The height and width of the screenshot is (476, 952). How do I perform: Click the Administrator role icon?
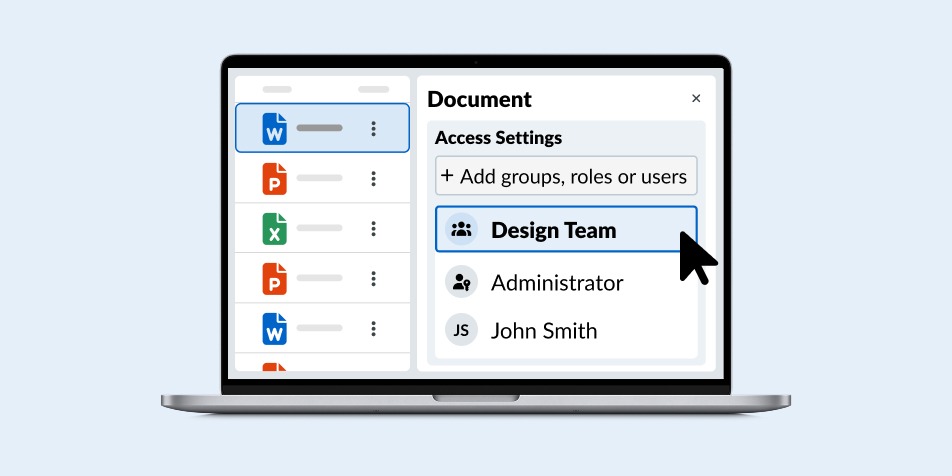tap(461, 283)
